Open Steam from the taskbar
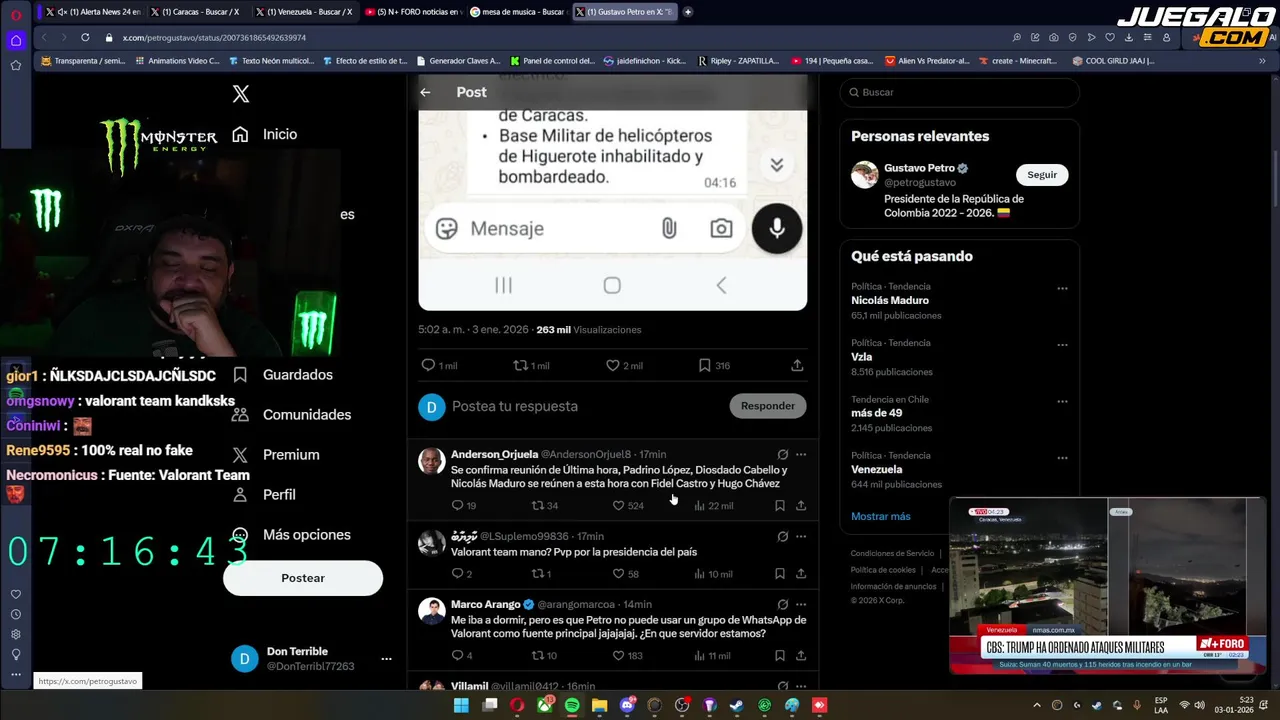 coord(736,705)
